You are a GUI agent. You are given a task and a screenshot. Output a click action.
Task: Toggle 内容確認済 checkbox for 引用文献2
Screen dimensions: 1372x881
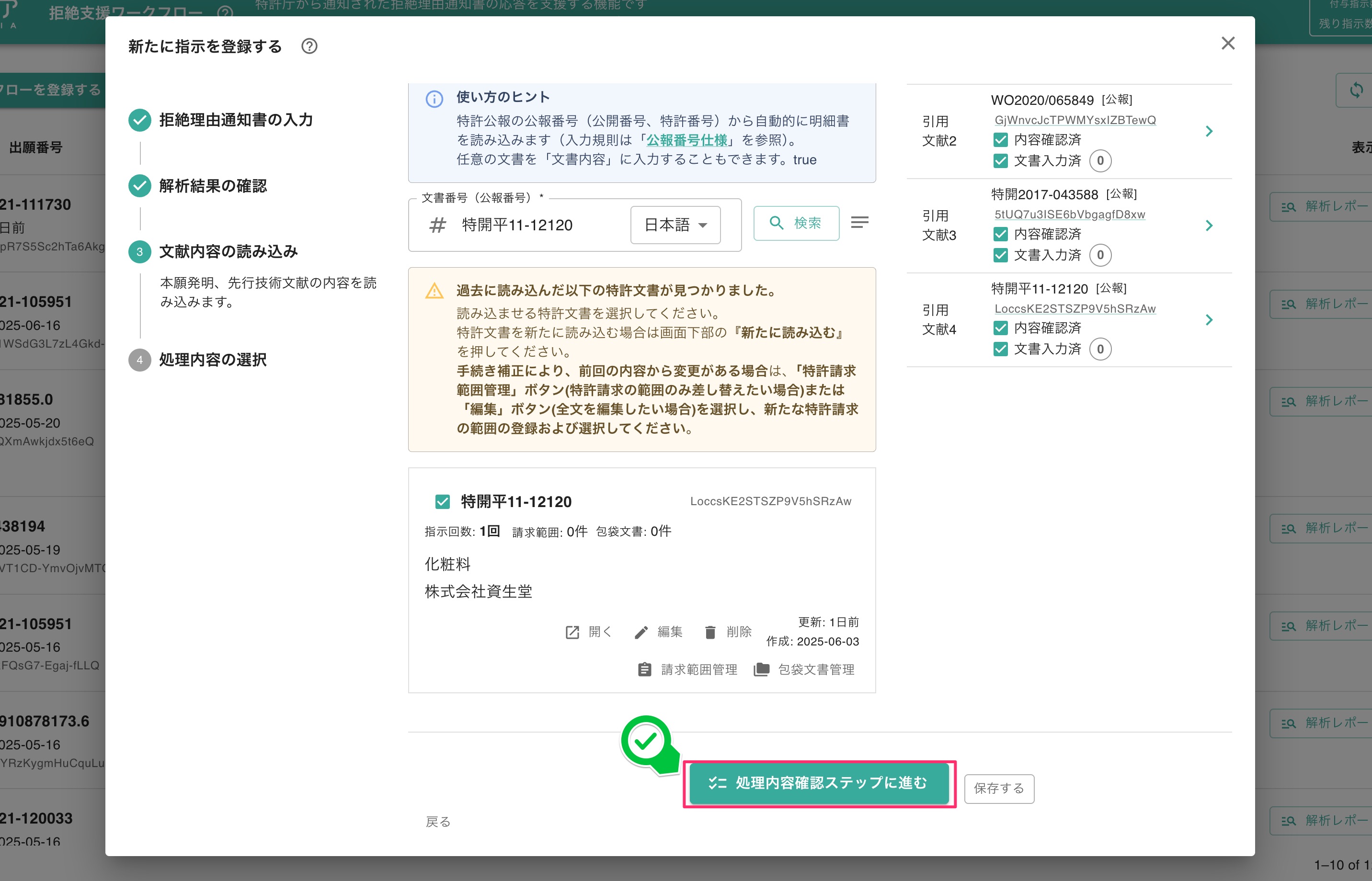1001,140
